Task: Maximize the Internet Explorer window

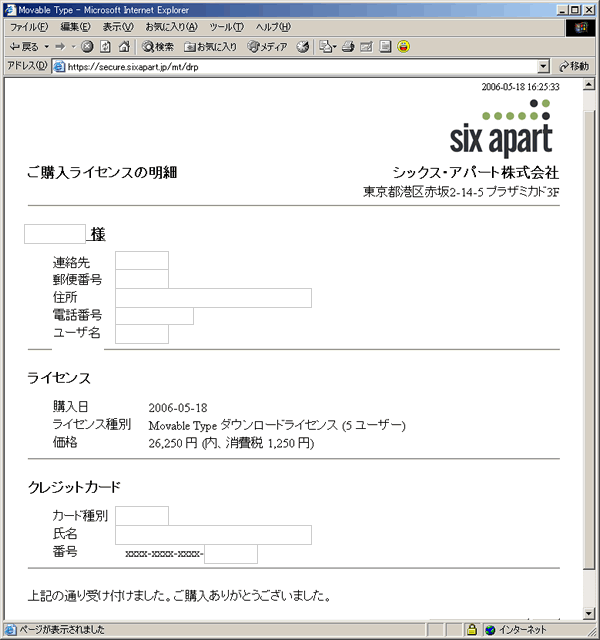Action: 575,10
